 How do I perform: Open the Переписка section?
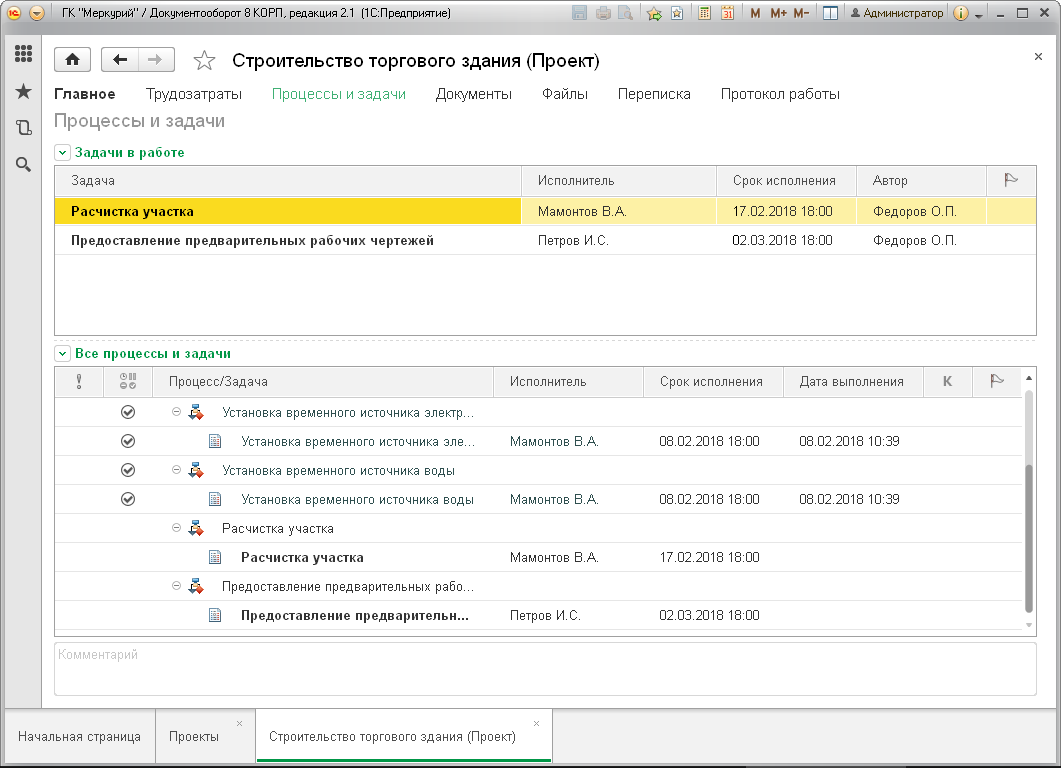654,94
